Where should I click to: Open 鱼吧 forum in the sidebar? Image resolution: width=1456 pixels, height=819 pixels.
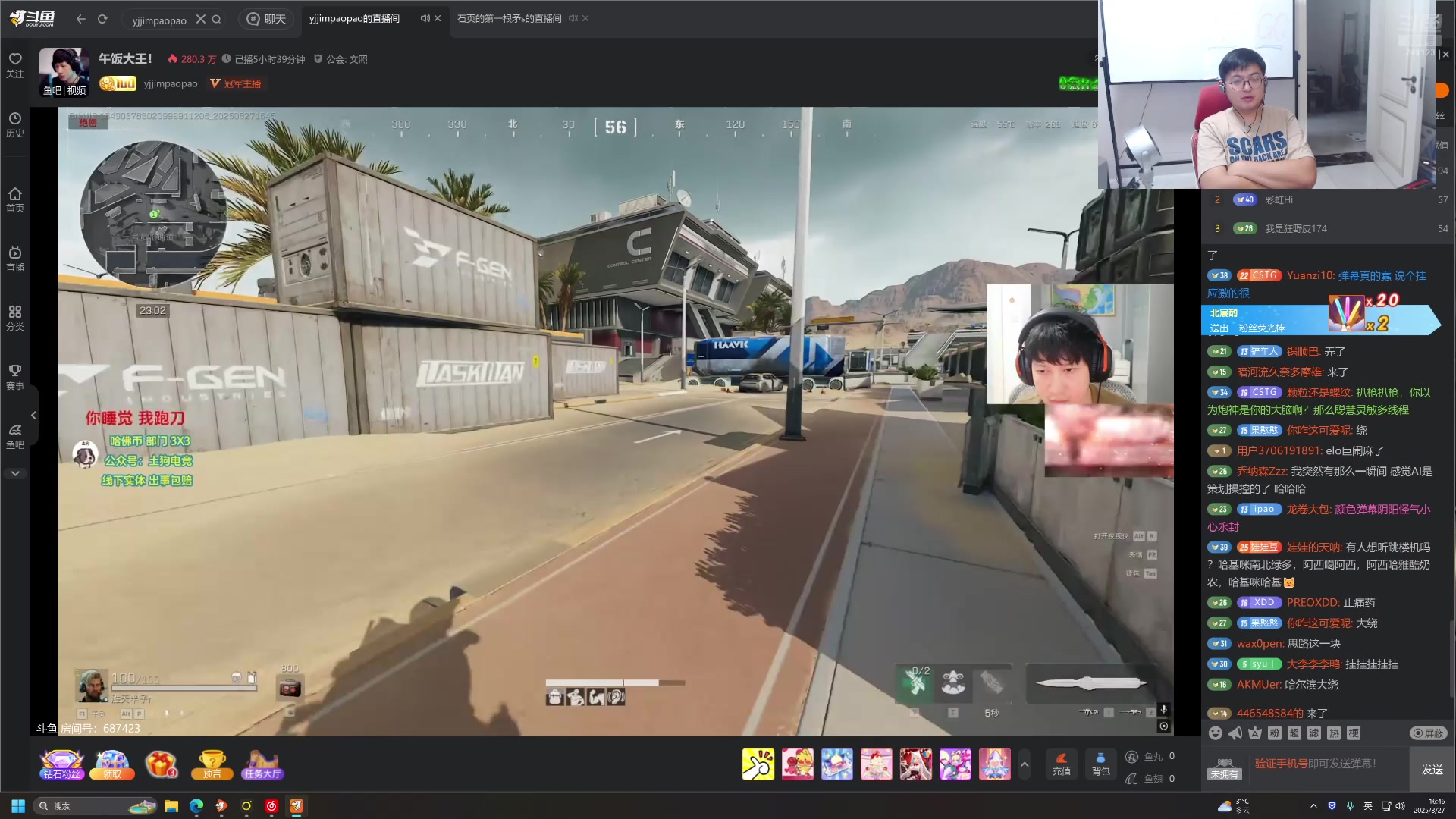(x=15, y=436)
